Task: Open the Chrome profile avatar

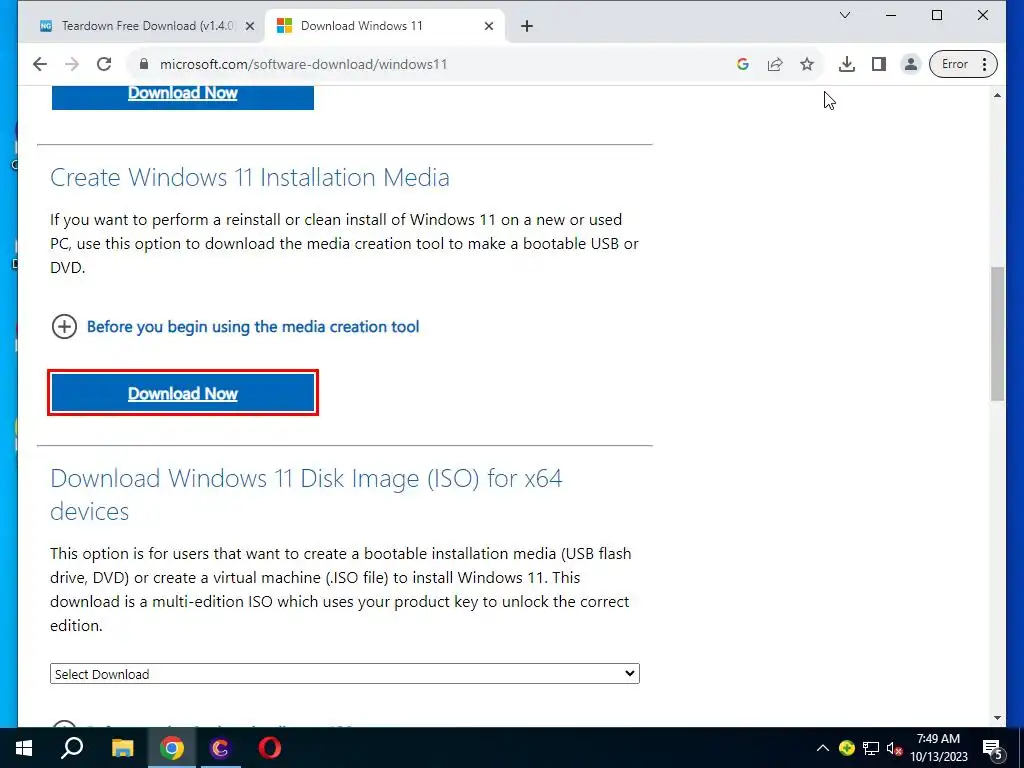Action: pyautogui.click(x=910, y=64)
